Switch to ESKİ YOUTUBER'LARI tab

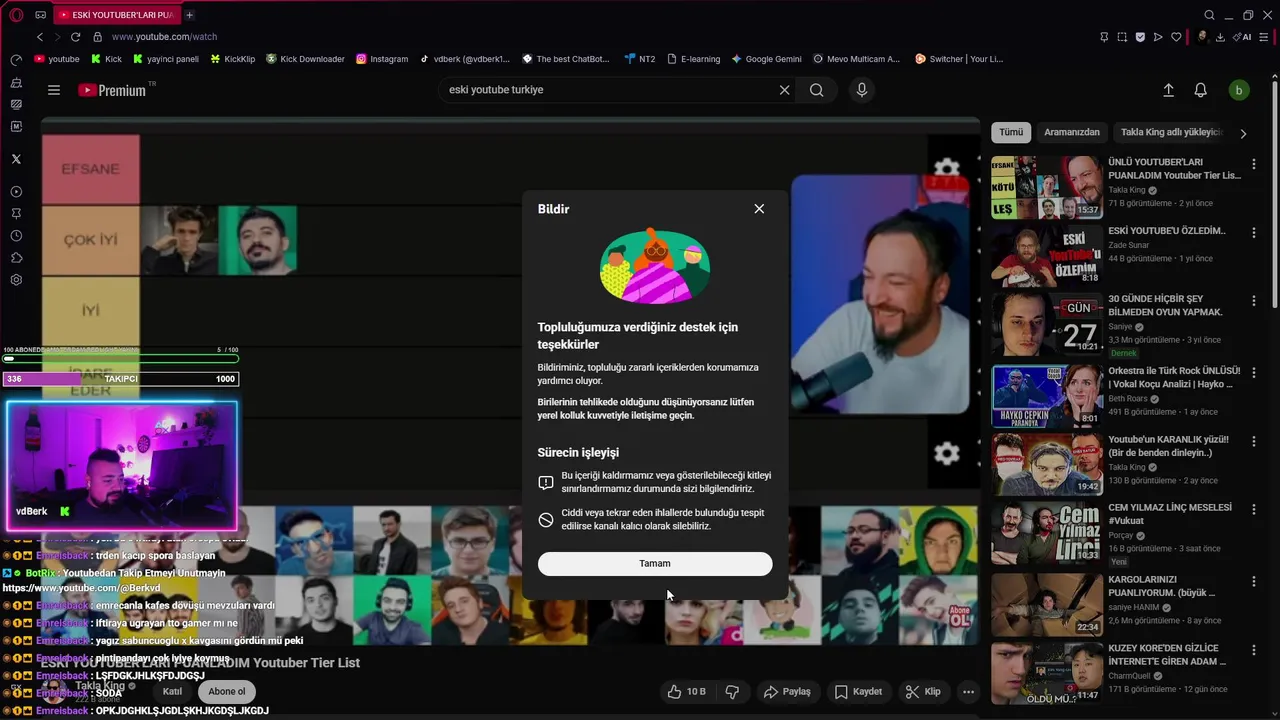point(115,15)
